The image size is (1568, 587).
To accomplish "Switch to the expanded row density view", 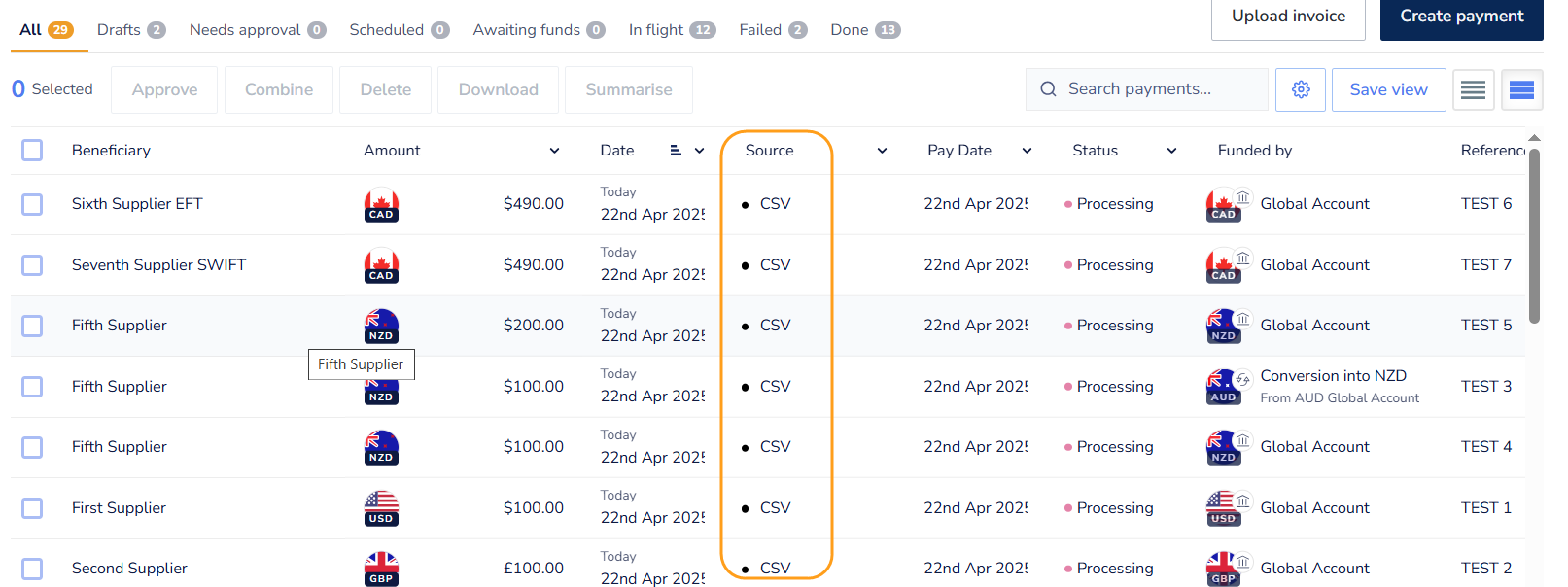I will (1521, 90).
